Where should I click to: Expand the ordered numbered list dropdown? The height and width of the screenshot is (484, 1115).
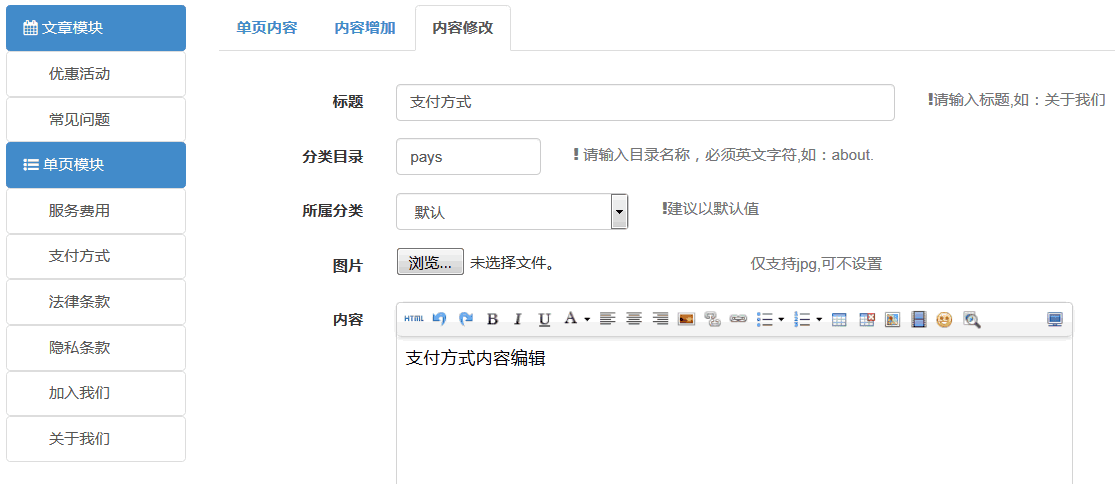(819, 319)
